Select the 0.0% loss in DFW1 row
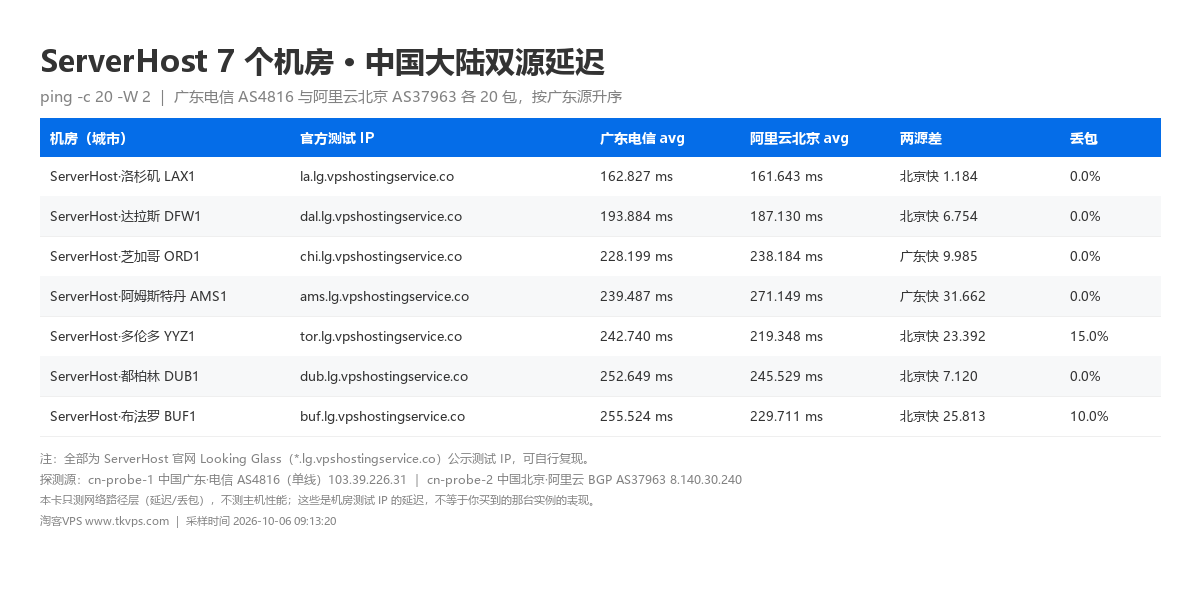The width and height of the screenshot is (1200, 608). click(x=1085, y=216)
